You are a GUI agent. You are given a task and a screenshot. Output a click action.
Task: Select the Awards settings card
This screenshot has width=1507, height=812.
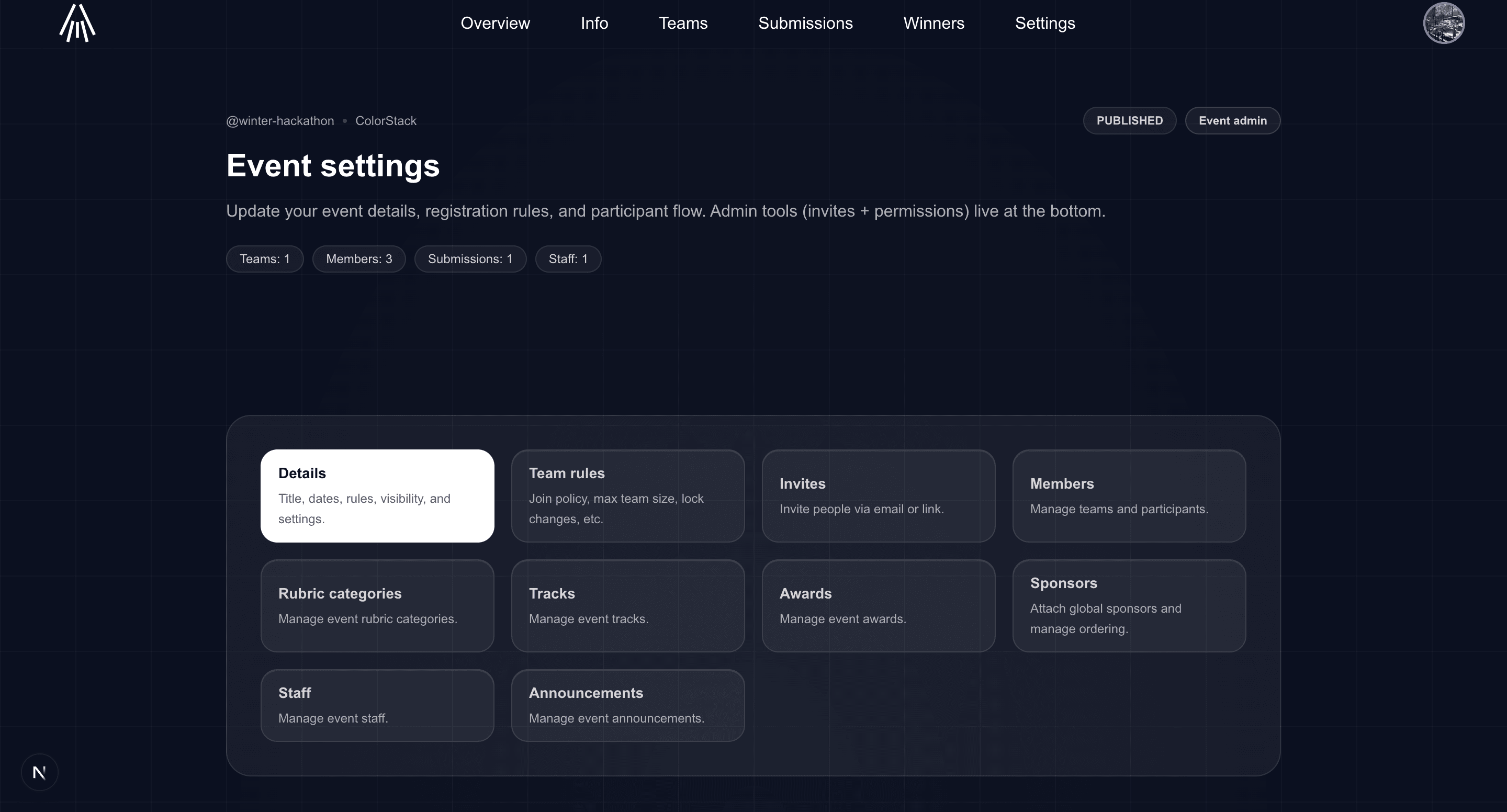click(x=878, y=605)
